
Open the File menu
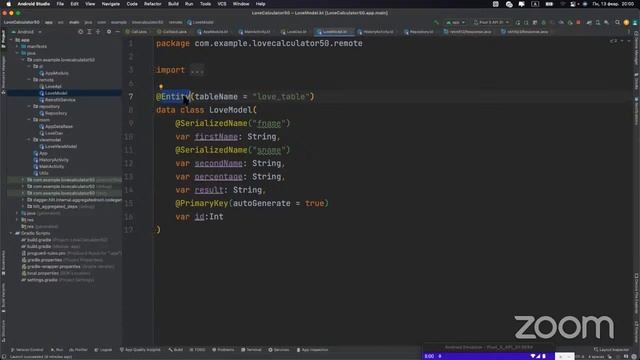(60, 4)
